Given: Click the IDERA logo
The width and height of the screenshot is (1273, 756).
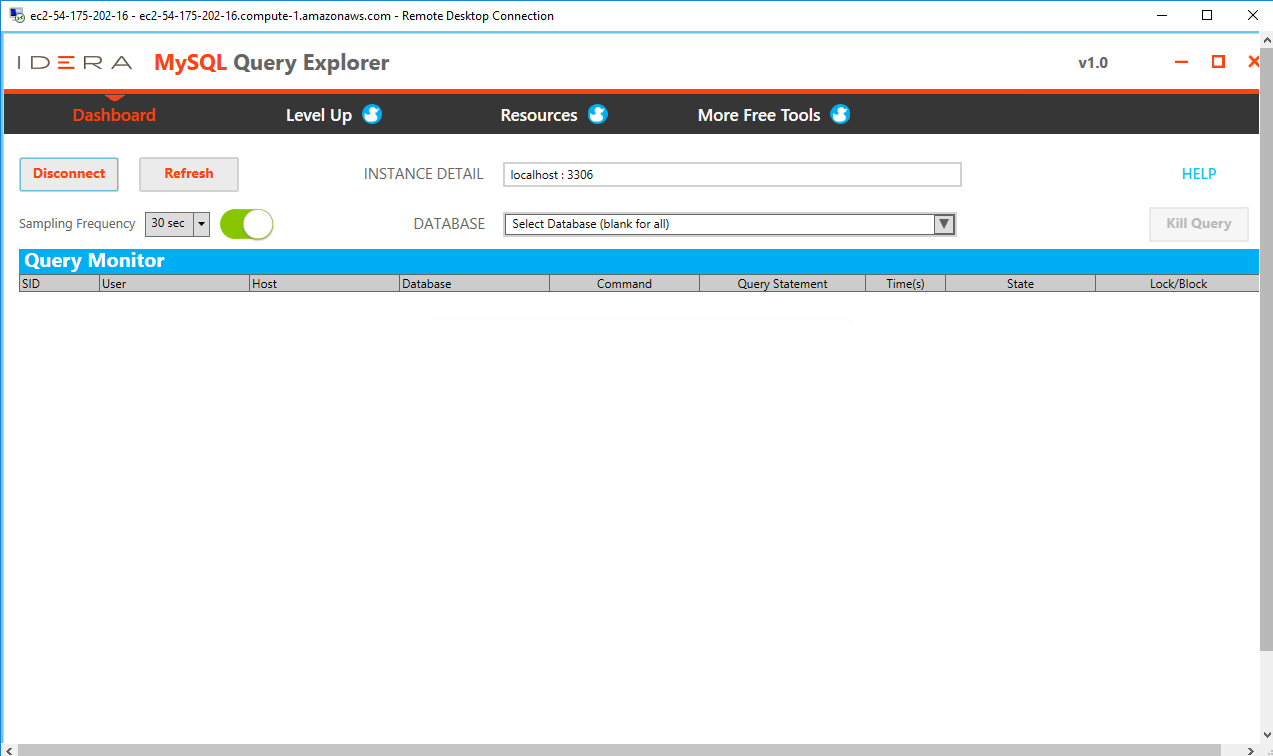Looking at the screenshot, I should click(73, 62).
